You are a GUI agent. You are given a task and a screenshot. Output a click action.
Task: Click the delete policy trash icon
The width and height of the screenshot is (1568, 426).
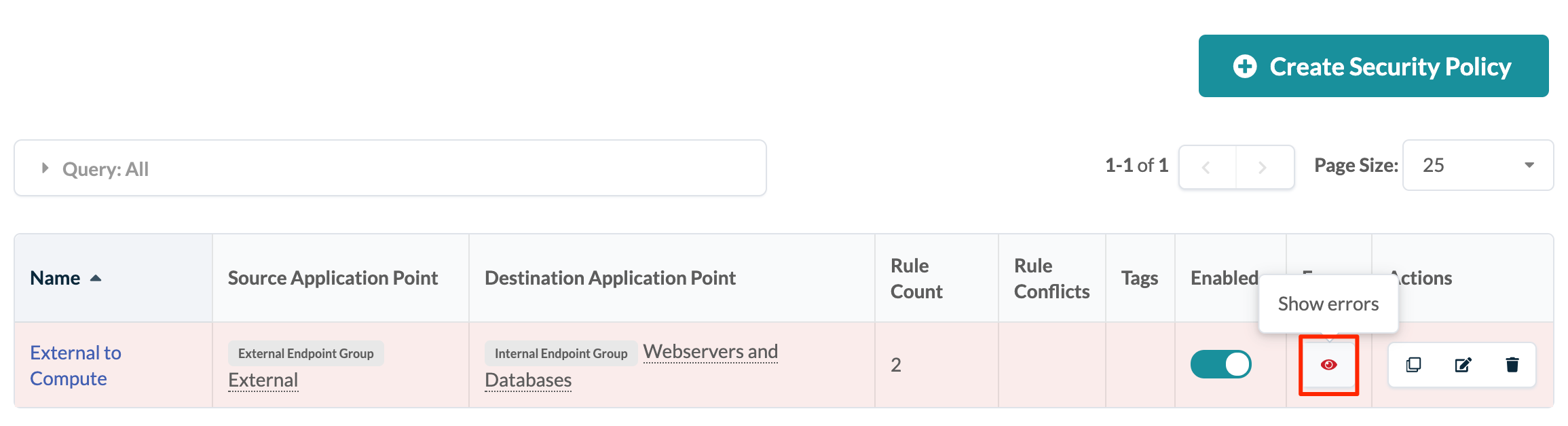pyautogui.click(x=1512, y=365)
